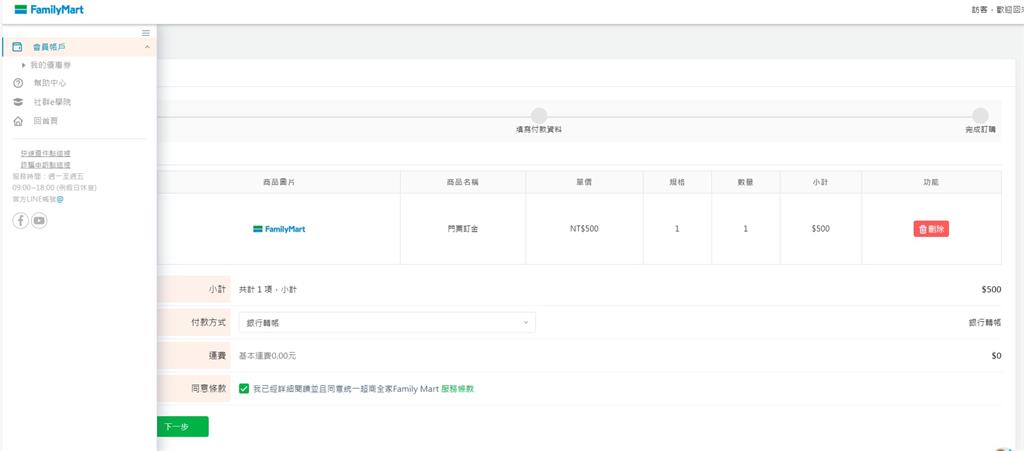Open 我的優惠券 submenu item

[x=50, y=65]
